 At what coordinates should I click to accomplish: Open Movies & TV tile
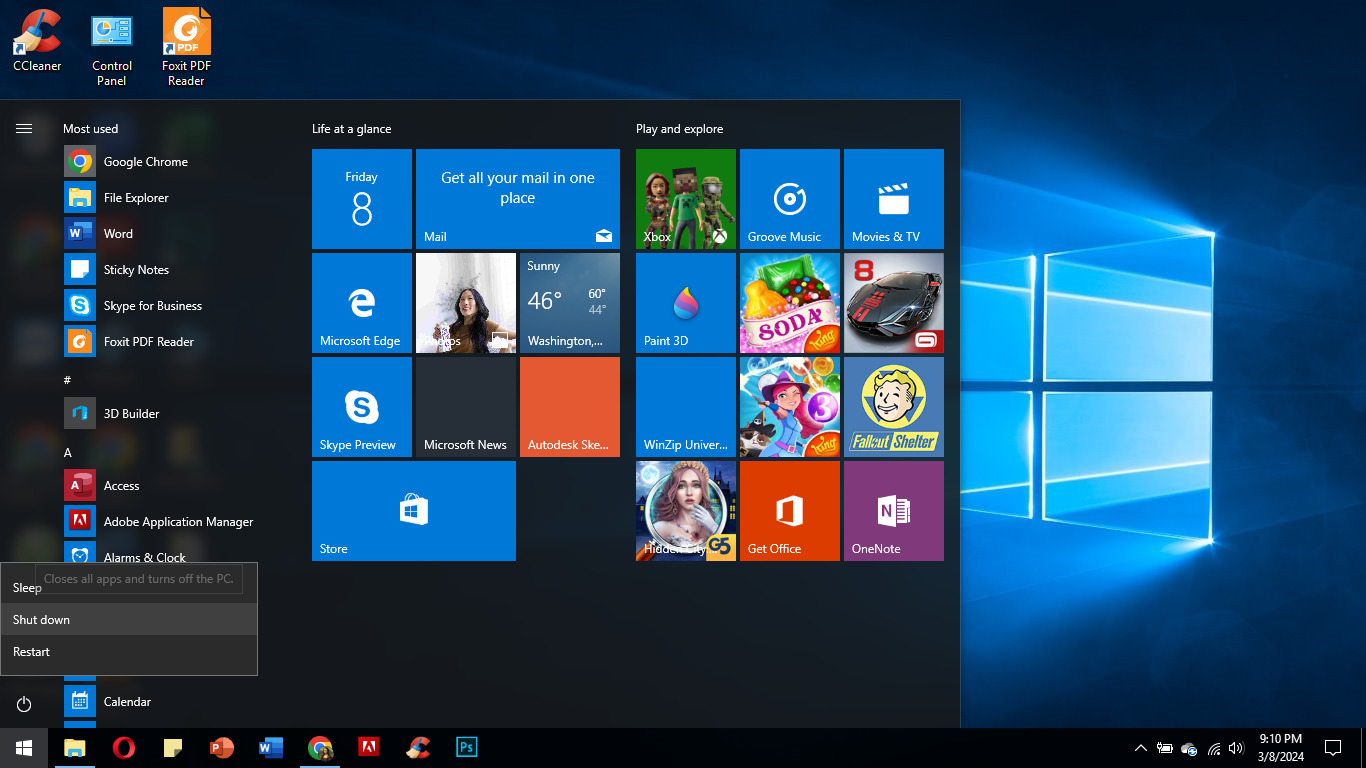(894, 199)
